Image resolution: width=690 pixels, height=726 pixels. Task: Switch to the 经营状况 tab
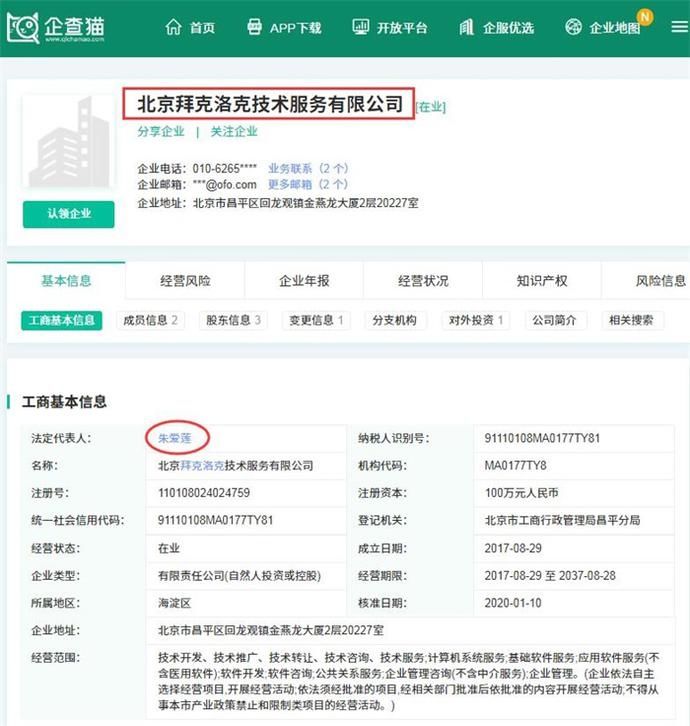point(423,281)
